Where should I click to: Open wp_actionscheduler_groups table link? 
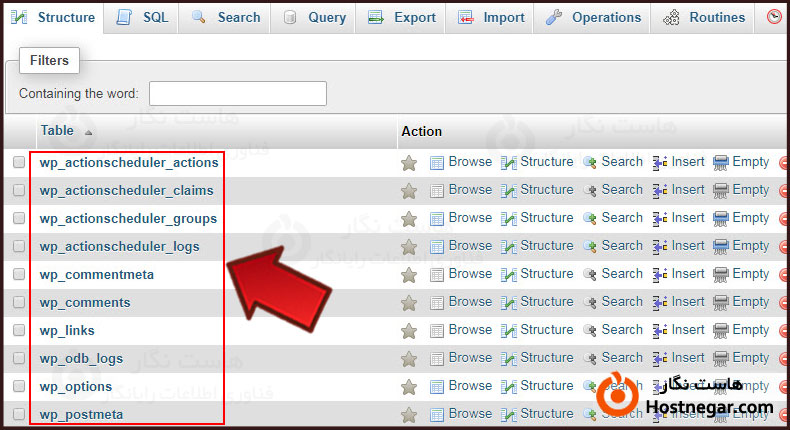(x=128, y=218)
